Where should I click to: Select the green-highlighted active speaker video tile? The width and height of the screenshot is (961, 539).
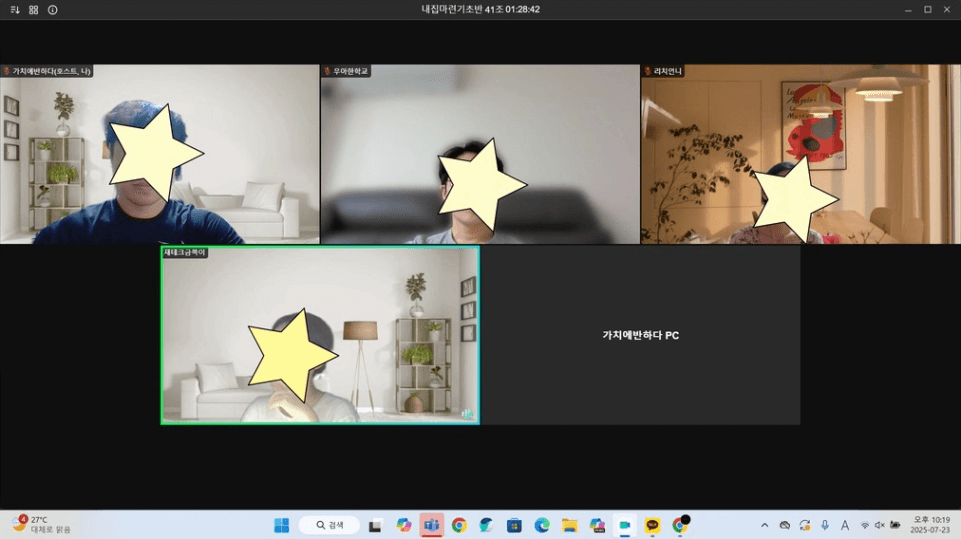[x=320, y=335]
